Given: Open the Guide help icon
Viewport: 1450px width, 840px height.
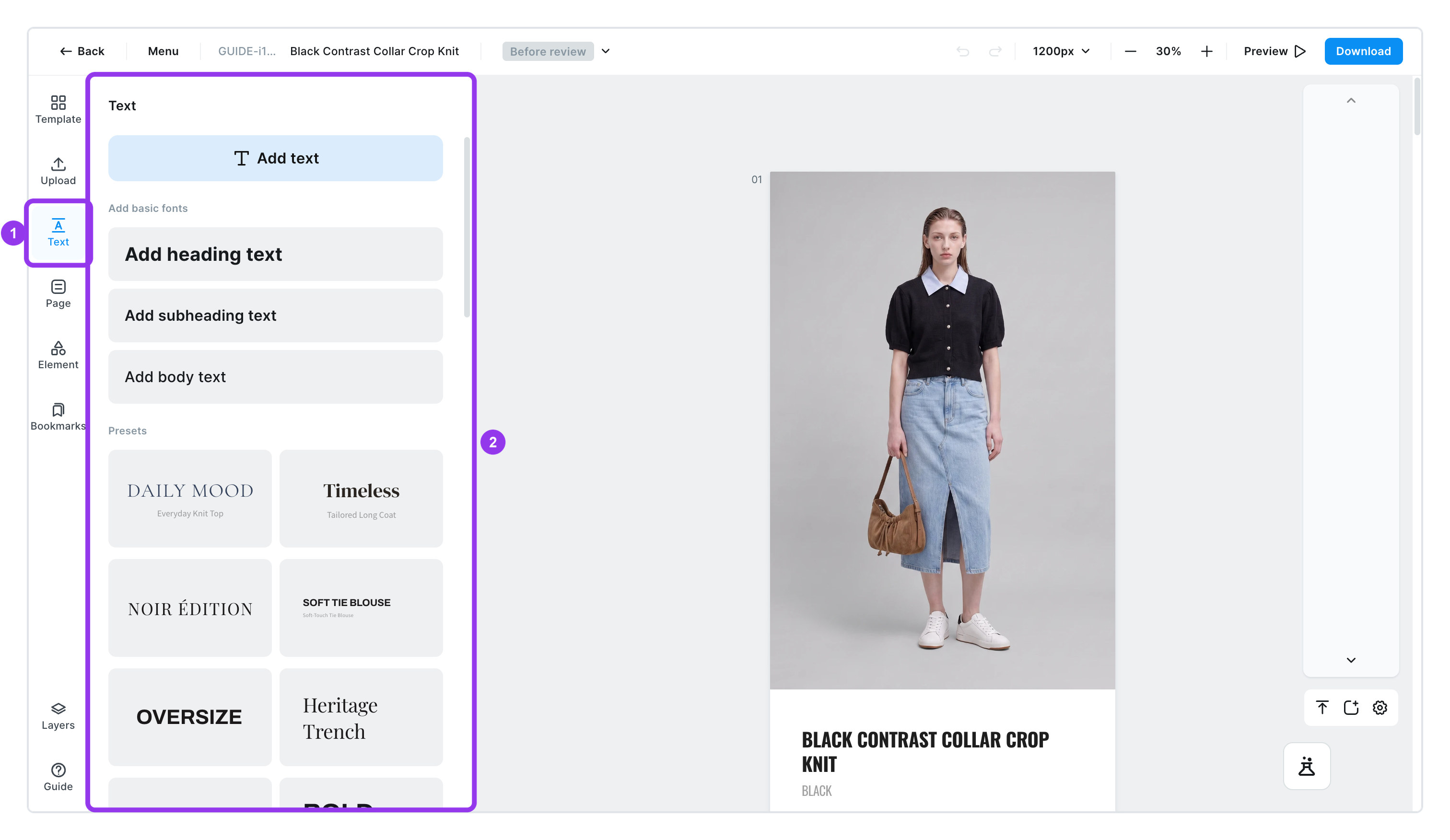Looking at the screenshot, I should tap(58, 777).
